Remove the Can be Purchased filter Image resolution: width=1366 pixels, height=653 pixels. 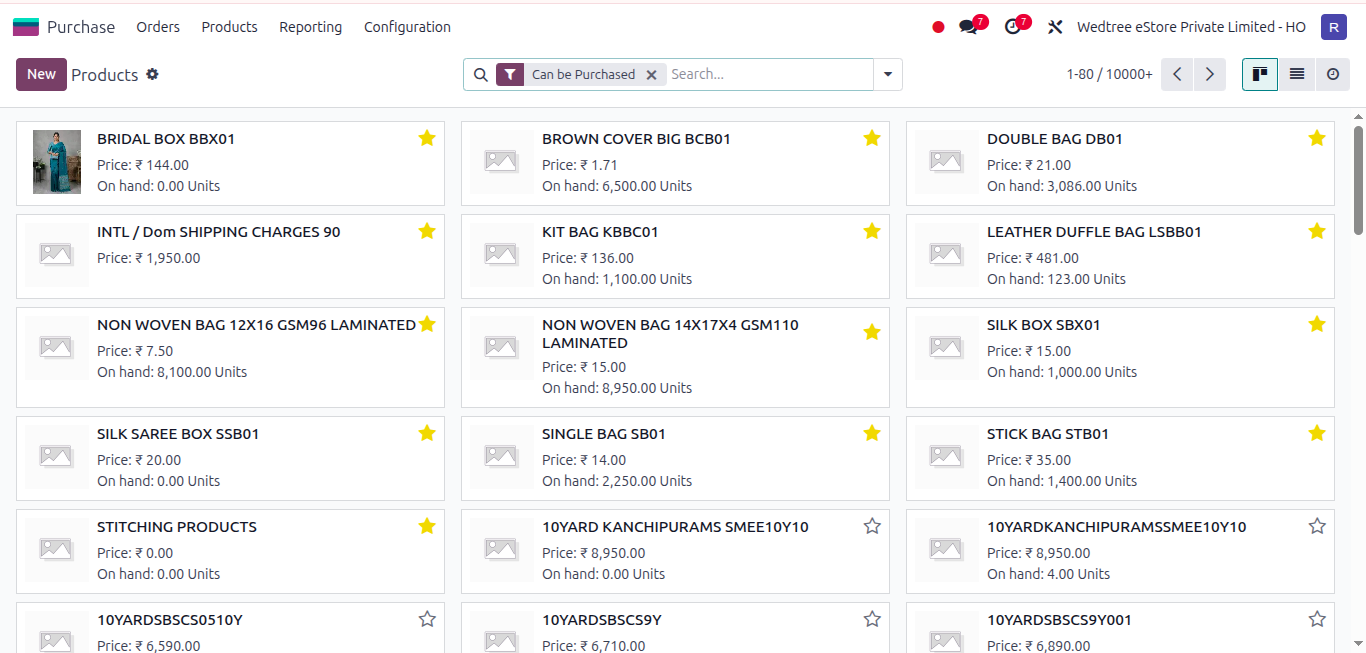point(651,75)
